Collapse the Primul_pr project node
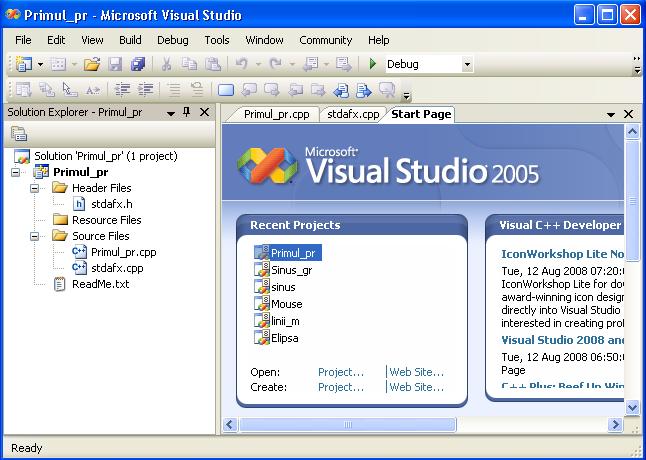This screenshot has height=460, width=646. pyautogui.click(x=16, y=172)
